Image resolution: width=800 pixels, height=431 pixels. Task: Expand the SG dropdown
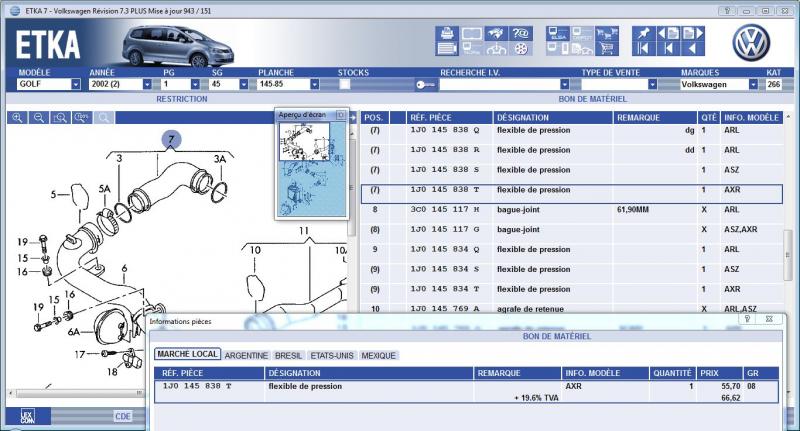pyautogui.click(x=243, y=85)
